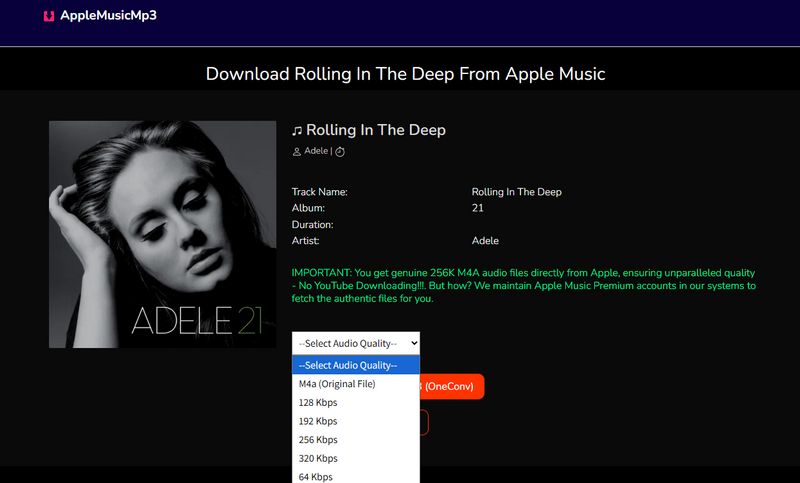Click the Artist: label
800x483 pixels.
(x=306, y=240)
